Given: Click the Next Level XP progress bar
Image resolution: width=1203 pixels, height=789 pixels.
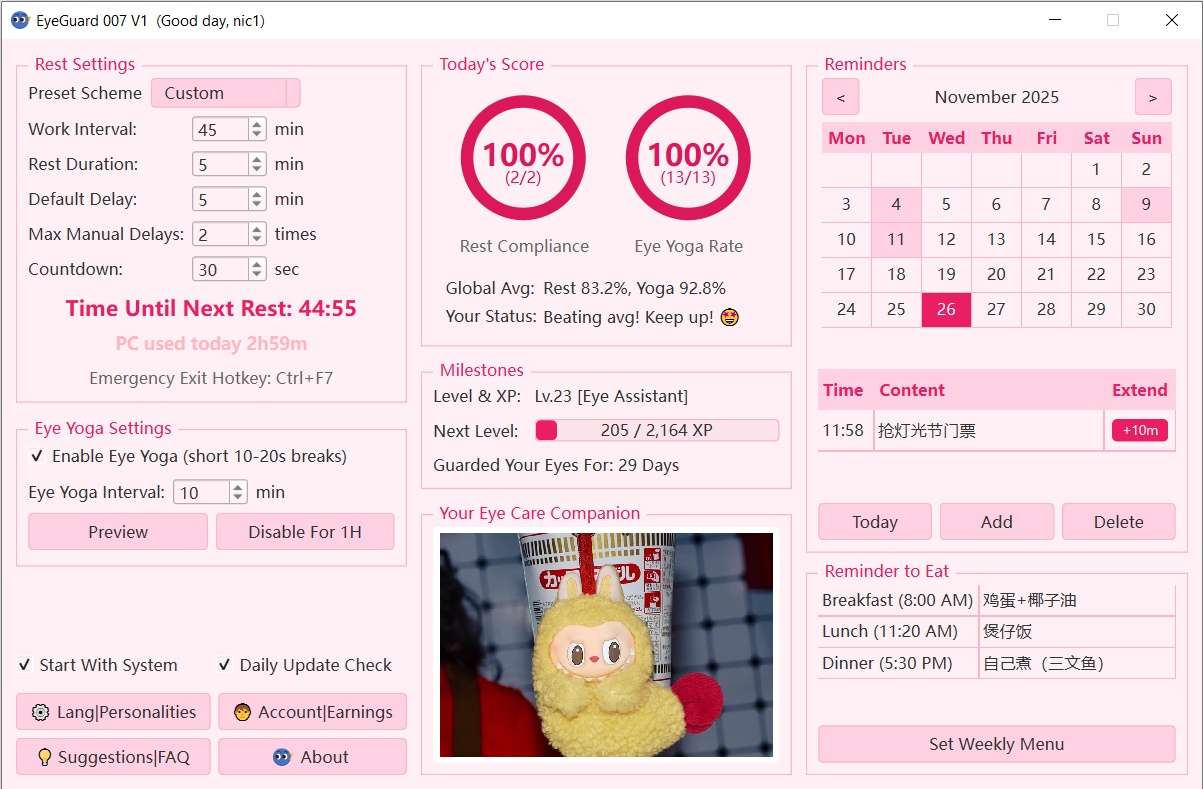Looking at the screenshot, I should click(x=656, y=430).
